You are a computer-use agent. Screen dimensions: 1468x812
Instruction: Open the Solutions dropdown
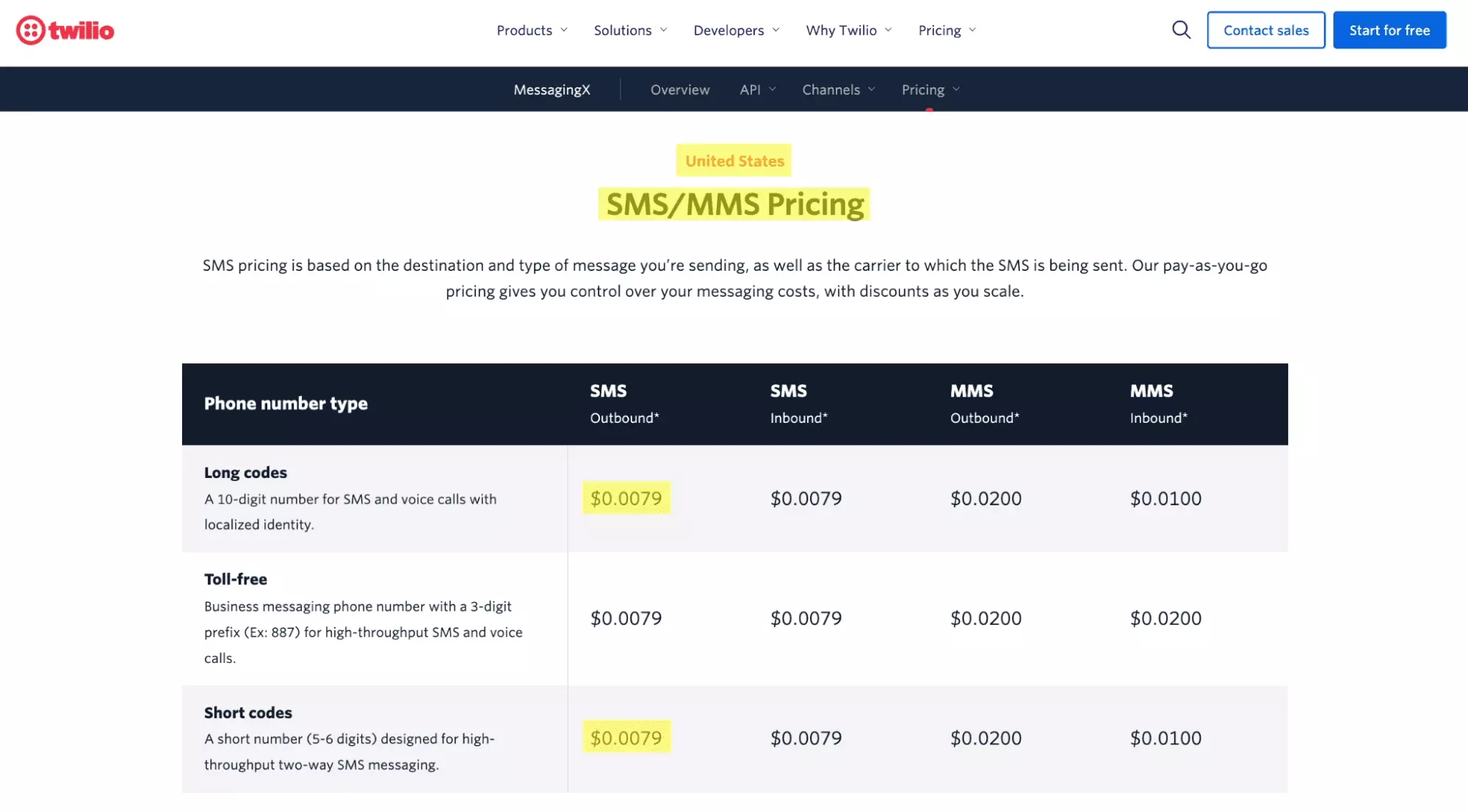tap(630, 30)
